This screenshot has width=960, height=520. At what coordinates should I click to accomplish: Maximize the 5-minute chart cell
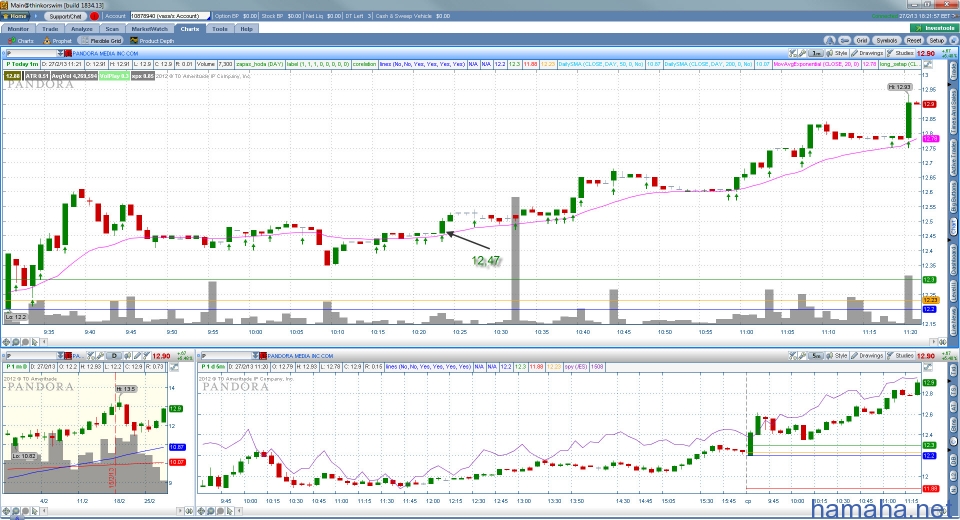tap(929, 366)
